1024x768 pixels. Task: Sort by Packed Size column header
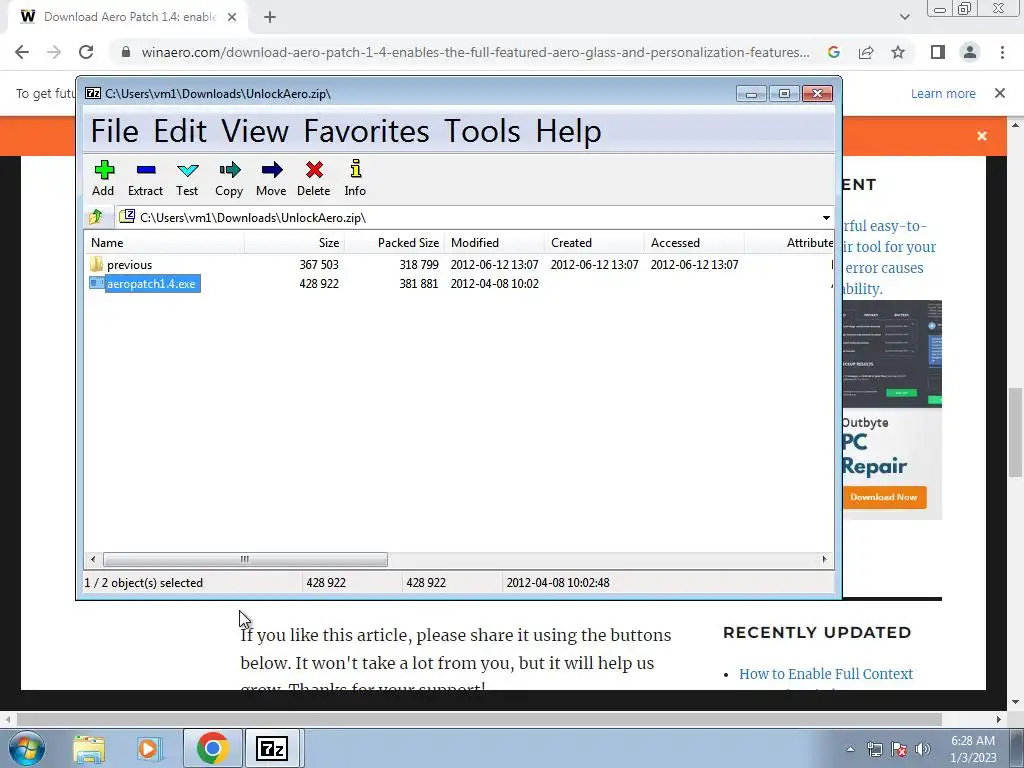394,242
